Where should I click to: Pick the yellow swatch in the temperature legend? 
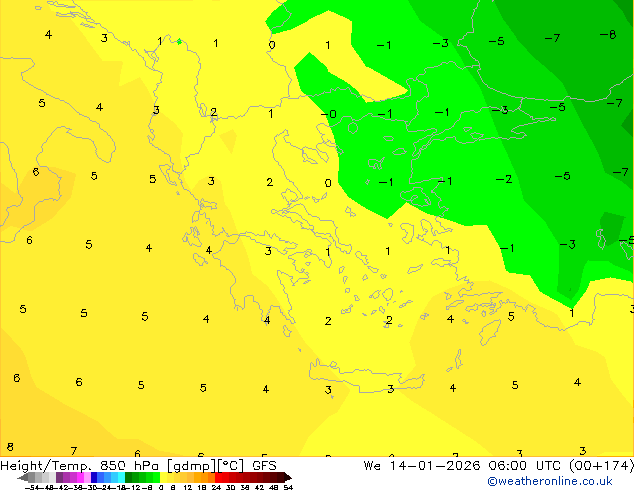[163, 477]
